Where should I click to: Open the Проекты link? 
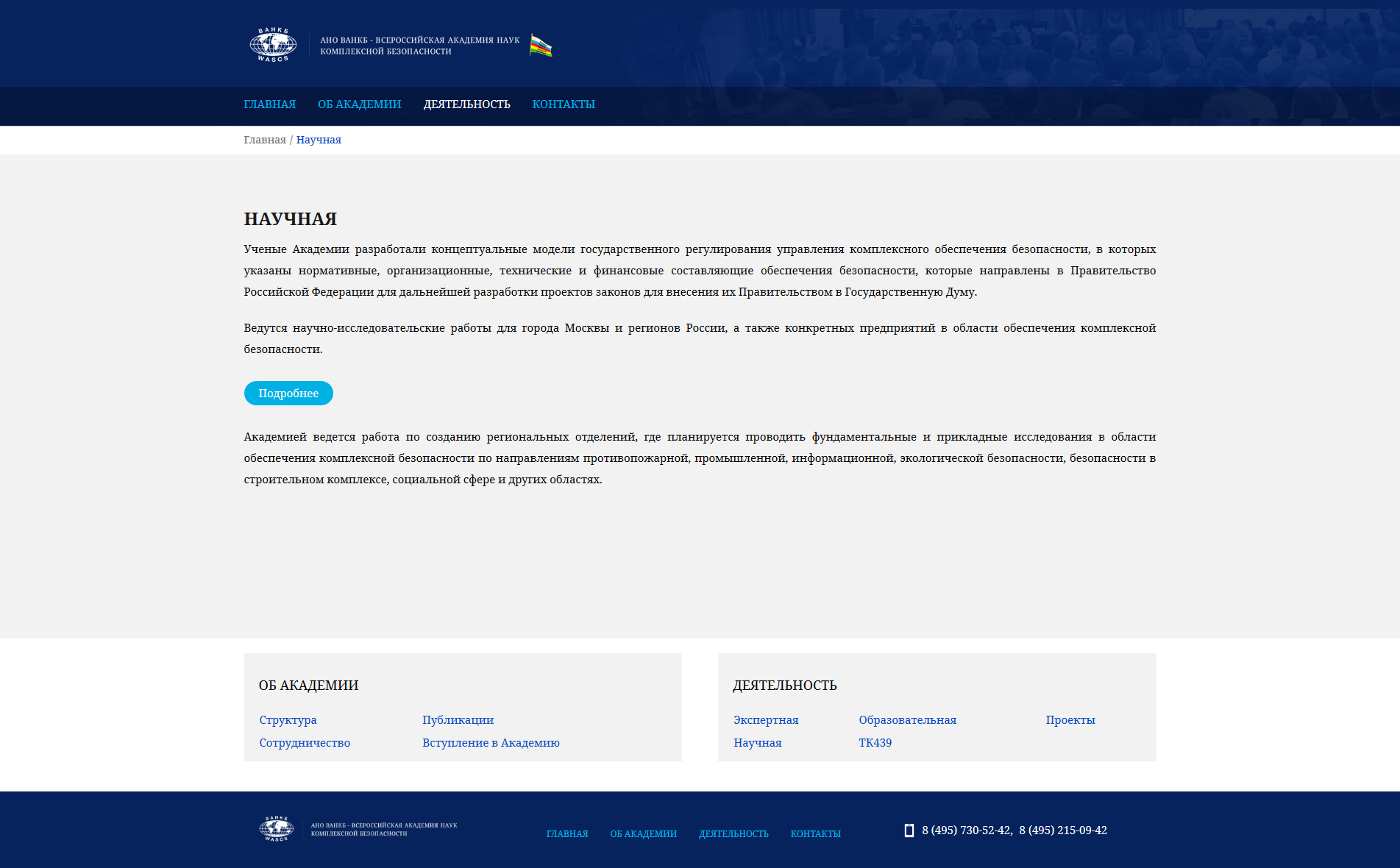coord(1070,720)
